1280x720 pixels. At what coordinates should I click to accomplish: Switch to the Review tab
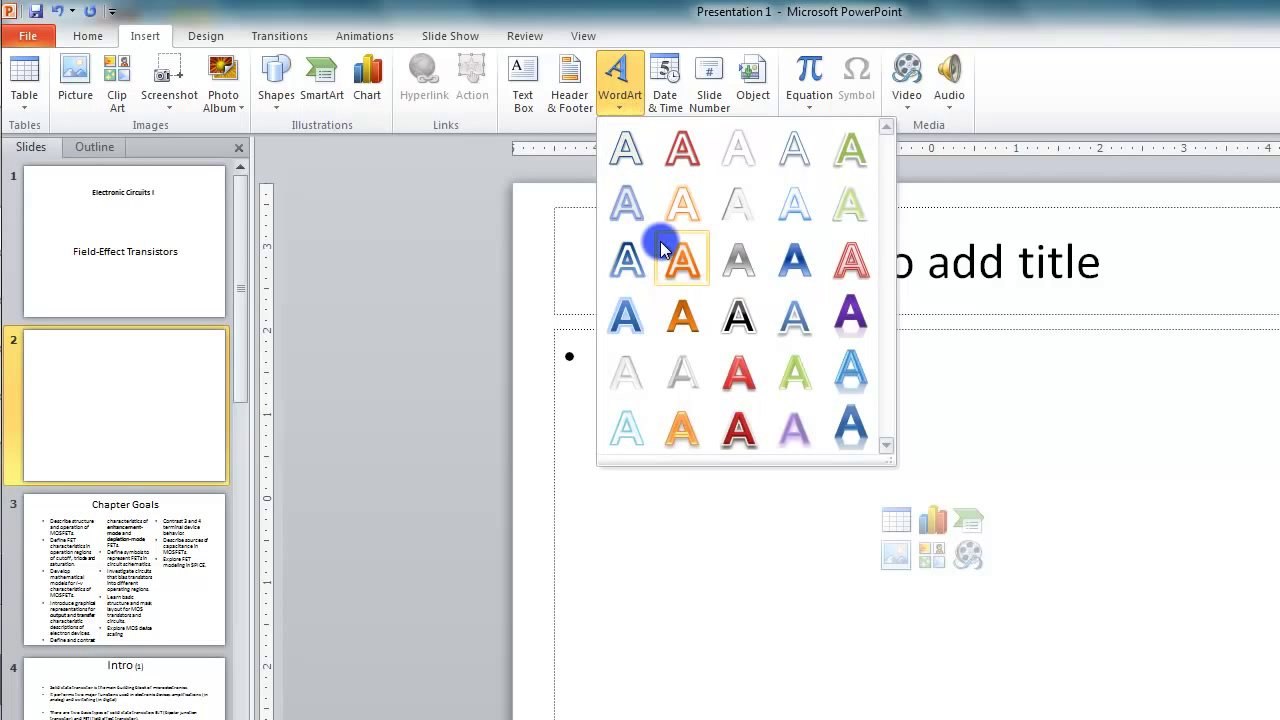[x=524, y=36]
